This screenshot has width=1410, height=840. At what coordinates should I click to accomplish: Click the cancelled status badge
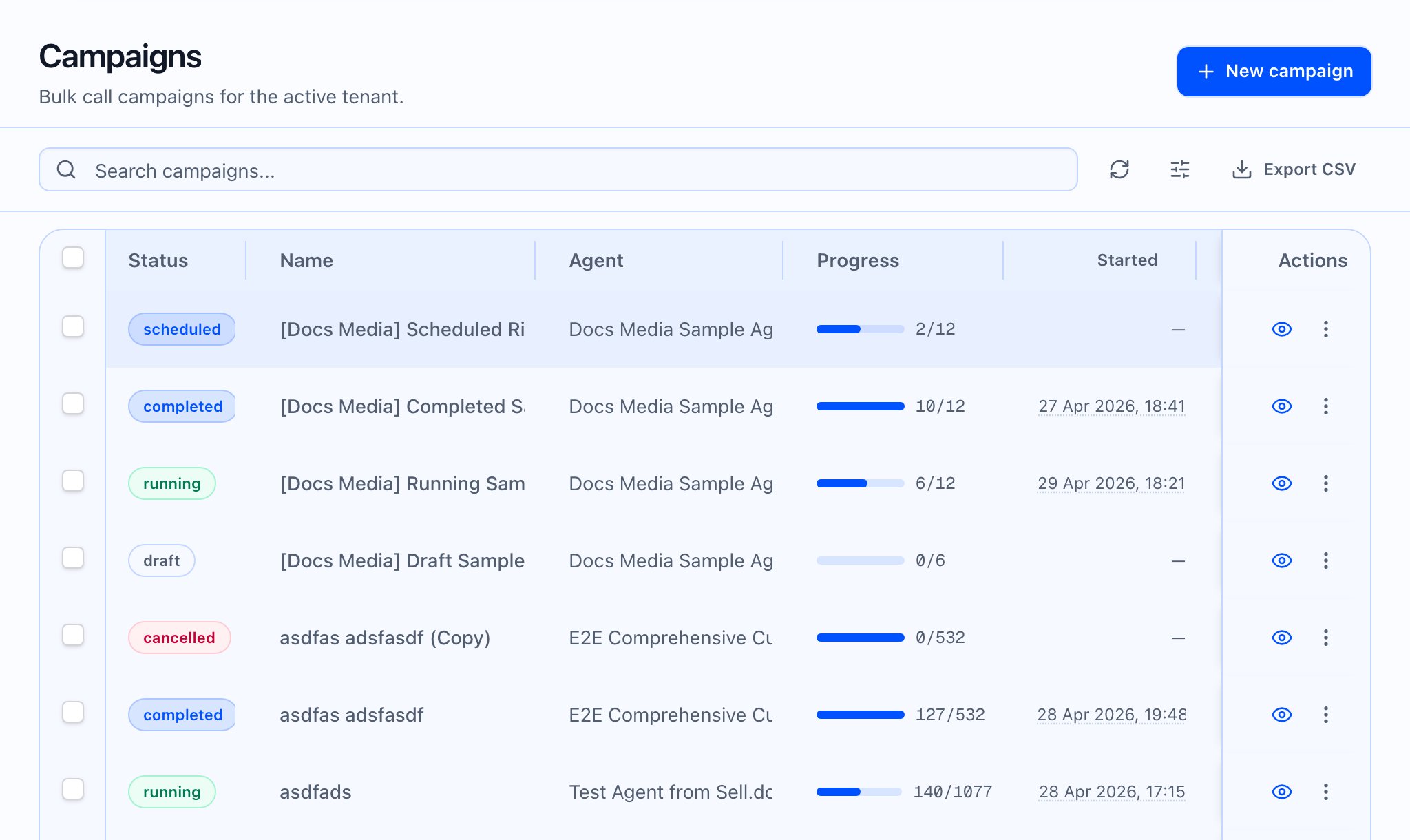coord(179,638)
